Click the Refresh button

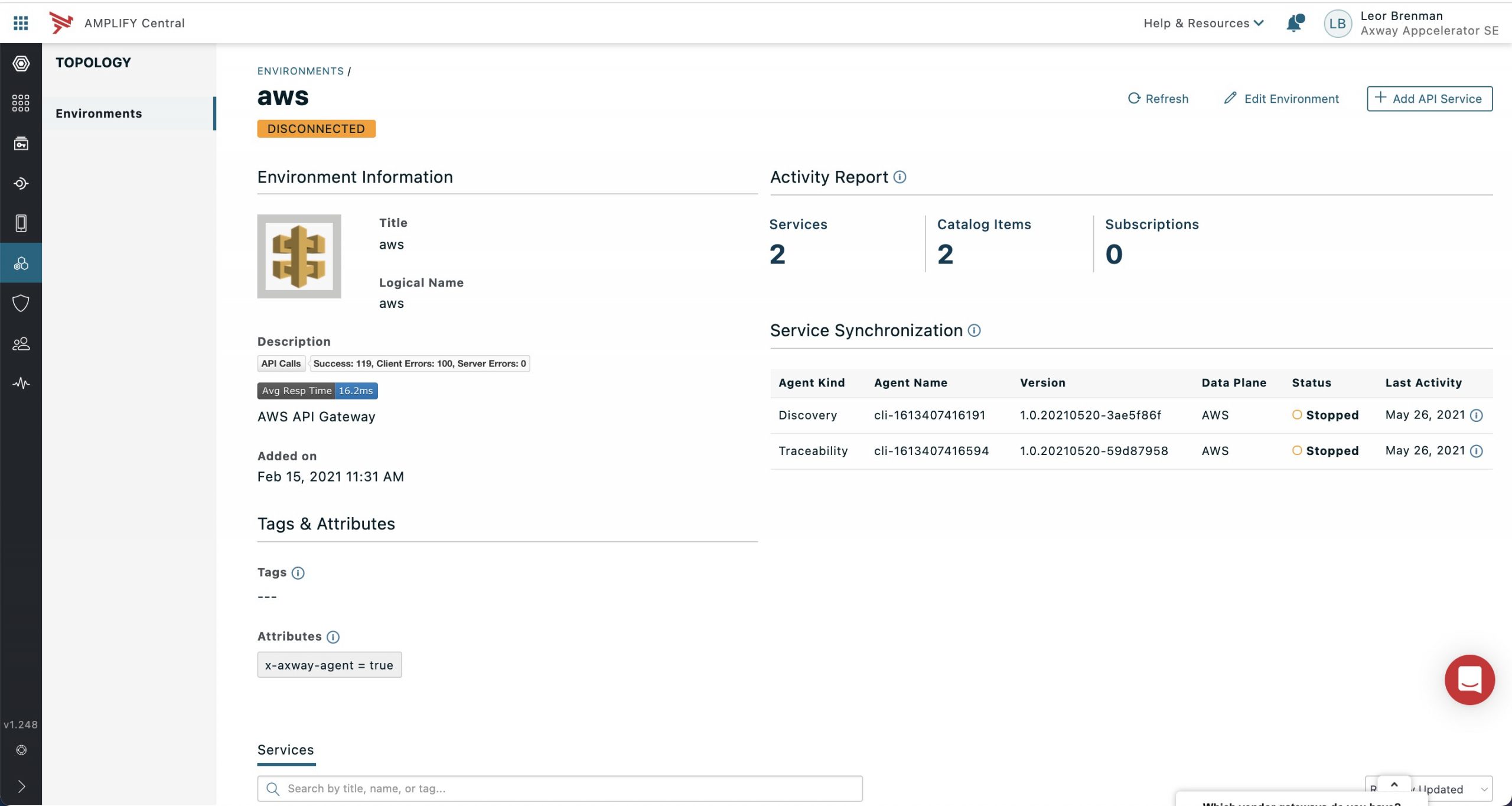pos(1158,99)
